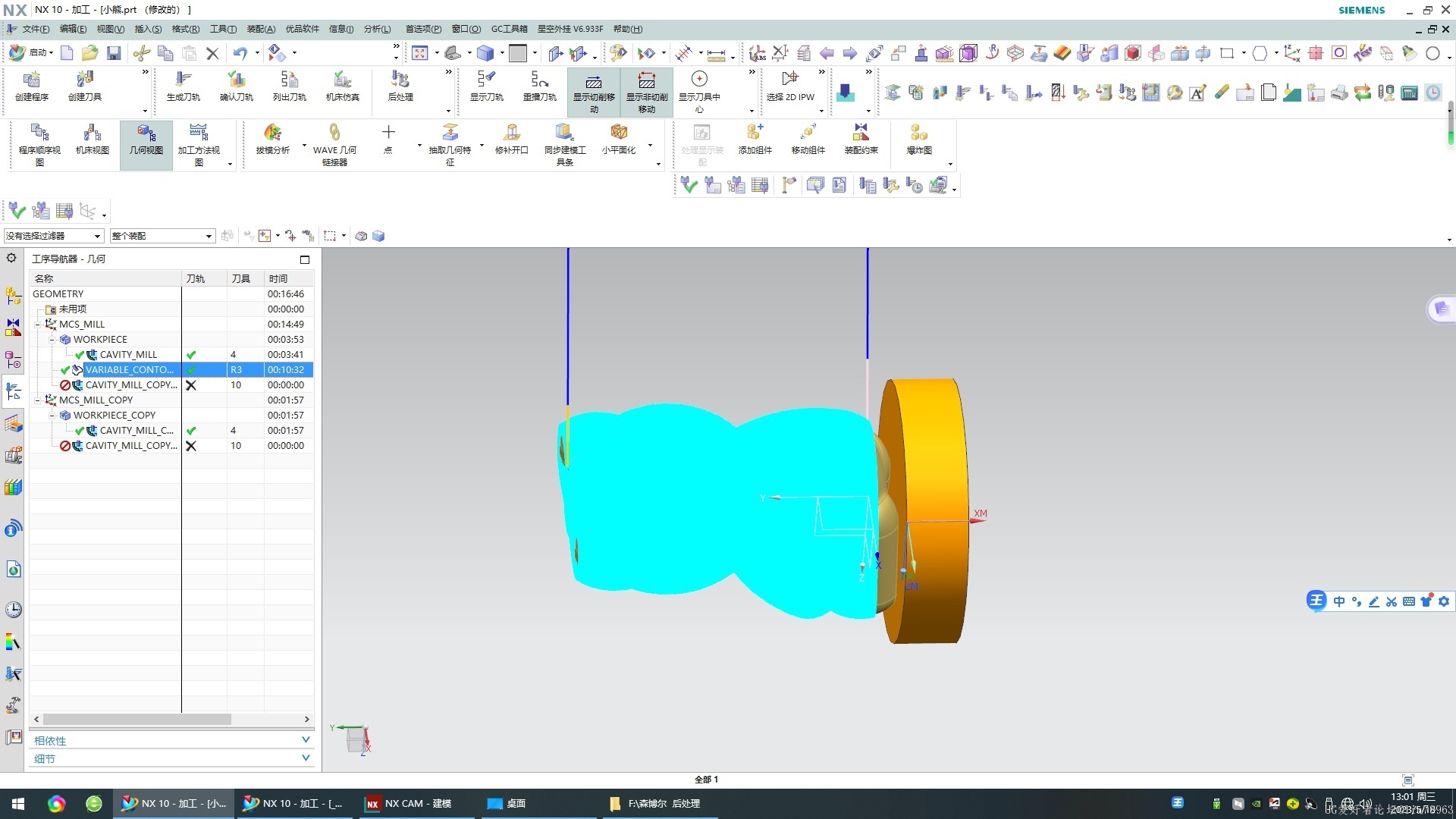Click the 确认刀轨 (Verify Tool Path) icon
Viewport: 1456px width, 819px height.
pos(236,85)
